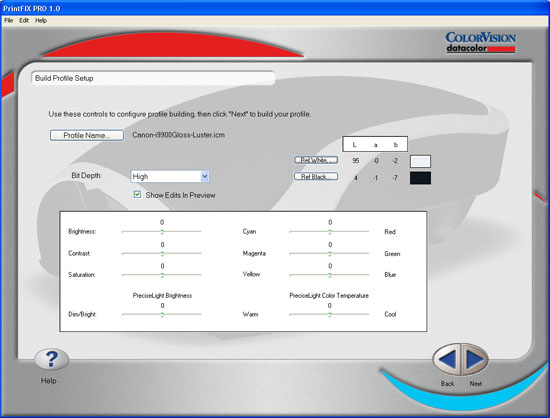Click the reference black color swatch
Screen dimensions: 550x418
[420, 178]
